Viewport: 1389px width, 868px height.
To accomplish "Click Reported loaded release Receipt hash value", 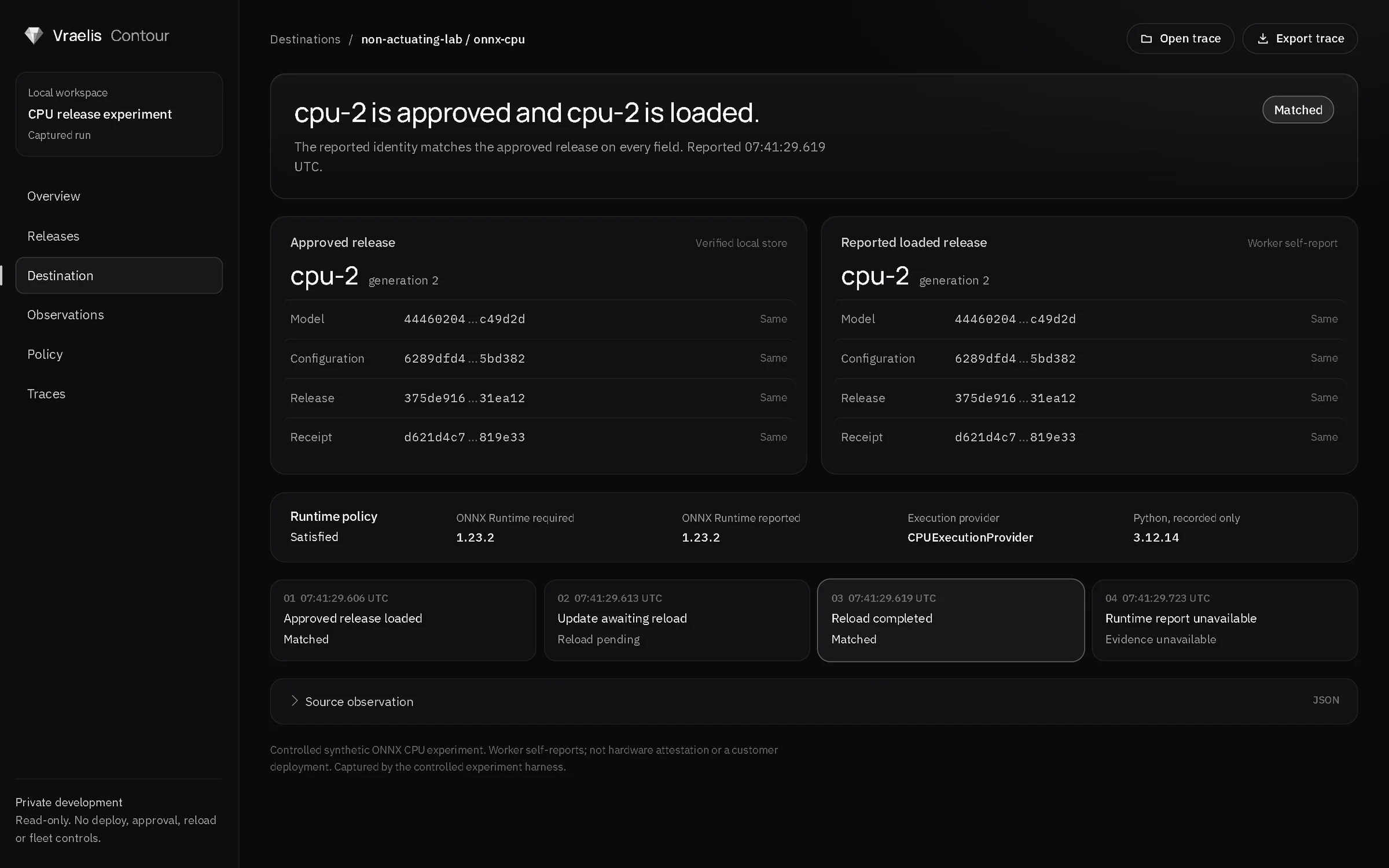I will tap(1015, 437).
